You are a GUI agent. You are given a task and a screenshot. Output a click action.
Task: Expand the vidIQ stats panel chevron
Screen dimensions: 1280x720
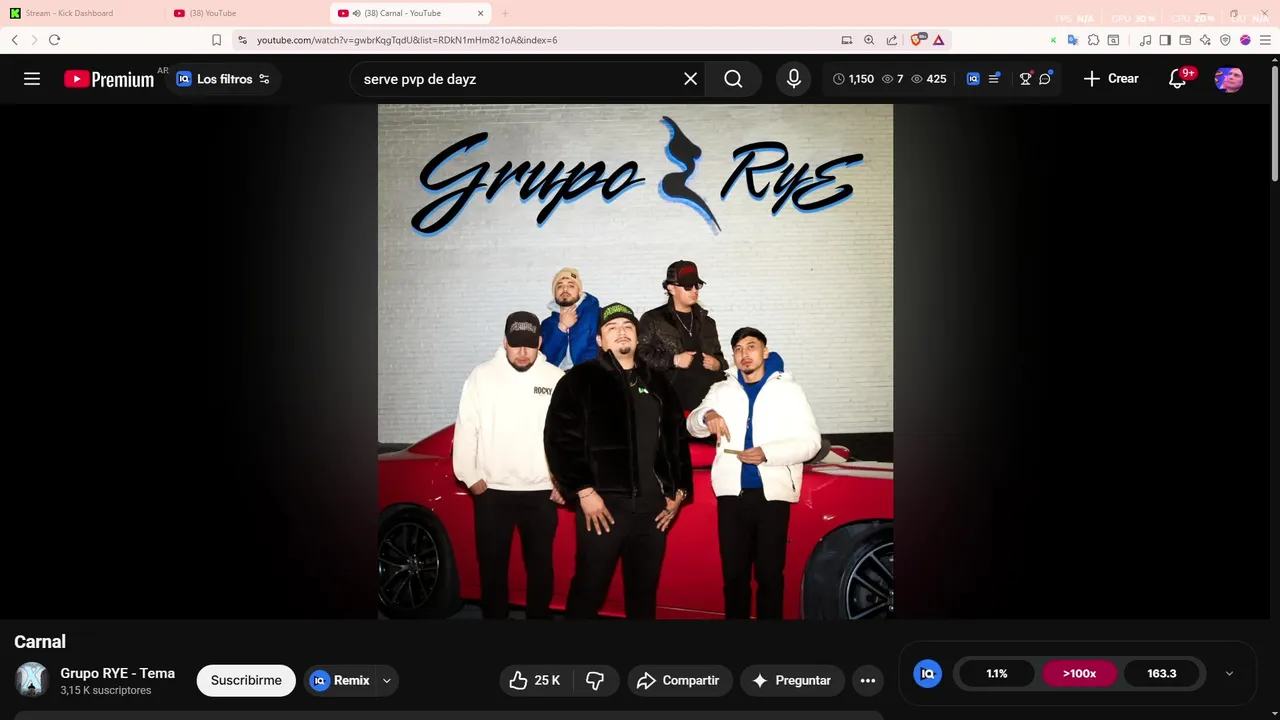point(1229,673)
